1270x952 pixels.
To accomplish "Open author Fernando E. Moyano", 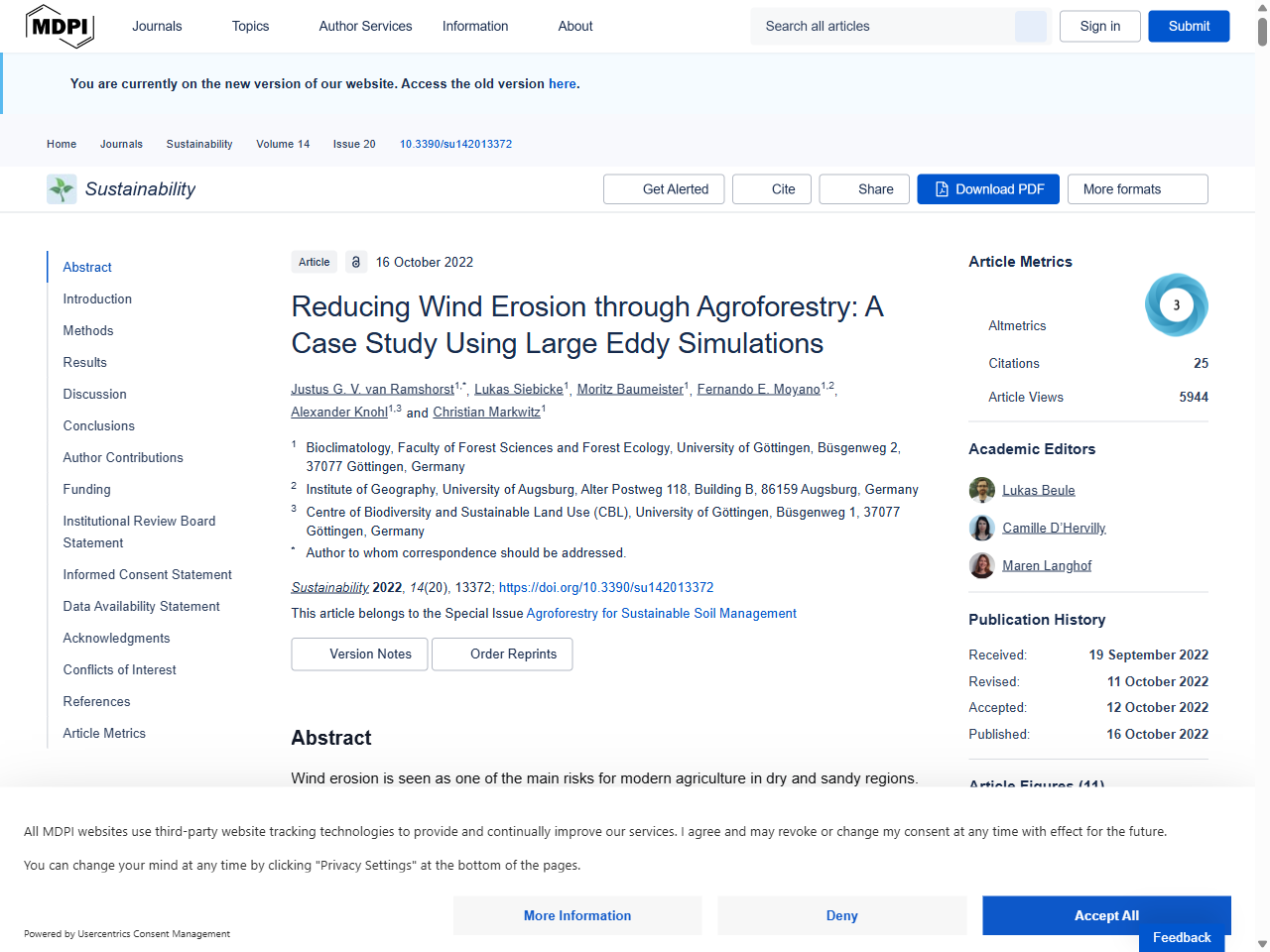I will coord(759,389).
